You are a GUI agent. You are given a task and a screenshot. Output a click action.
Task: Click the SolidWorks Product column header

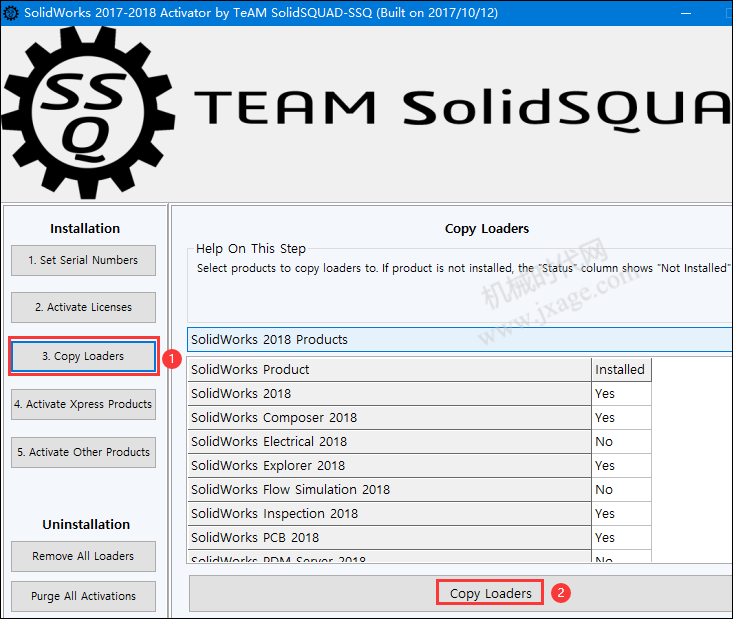coord(389,370)
